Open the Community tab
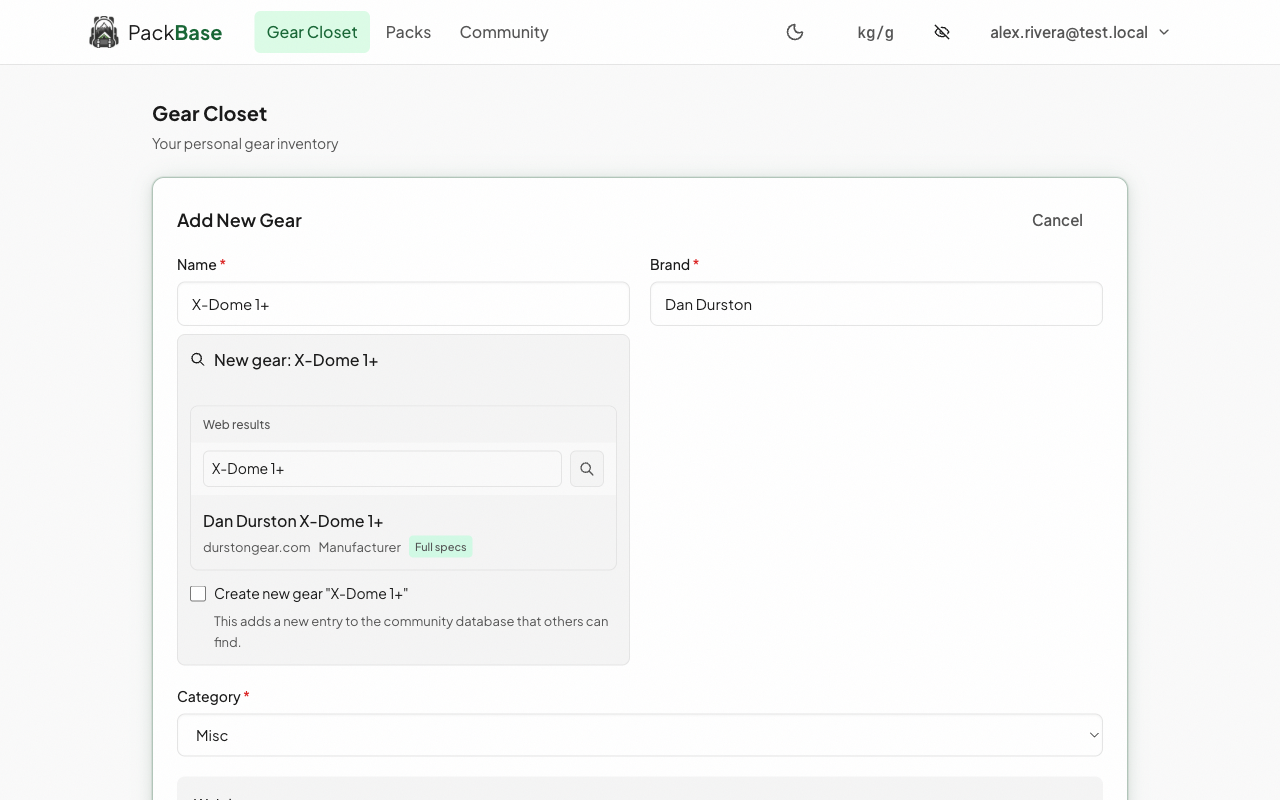1280x800 pixels. click(x=504, y=32)
